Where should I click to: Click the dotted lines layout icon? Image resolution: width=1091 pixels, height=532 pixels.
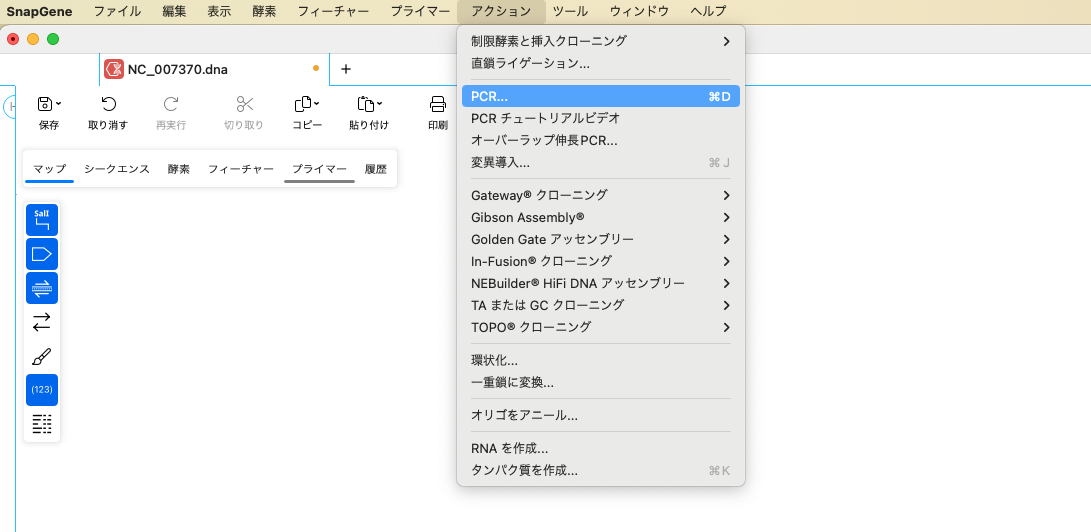pyautogui.click(x=42, y=424)
